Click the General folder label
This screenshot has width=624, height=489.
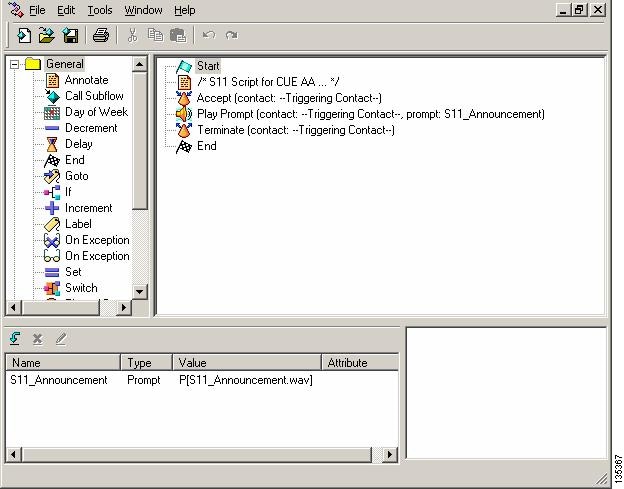65,64
